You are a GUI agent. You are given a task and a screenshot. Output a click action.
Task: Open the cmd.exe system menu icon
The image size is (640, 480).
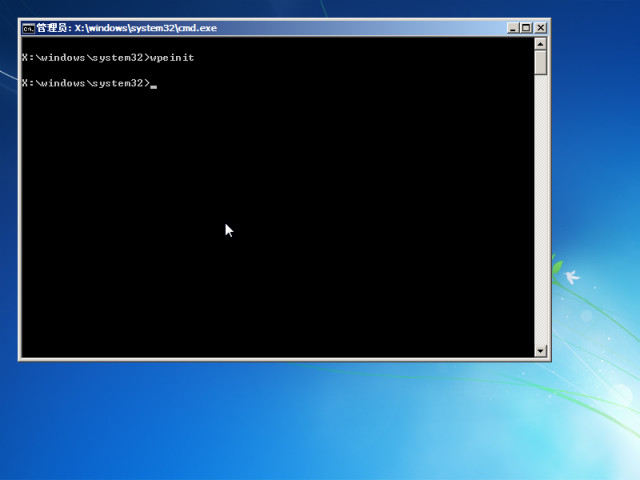tap(29, 28)
